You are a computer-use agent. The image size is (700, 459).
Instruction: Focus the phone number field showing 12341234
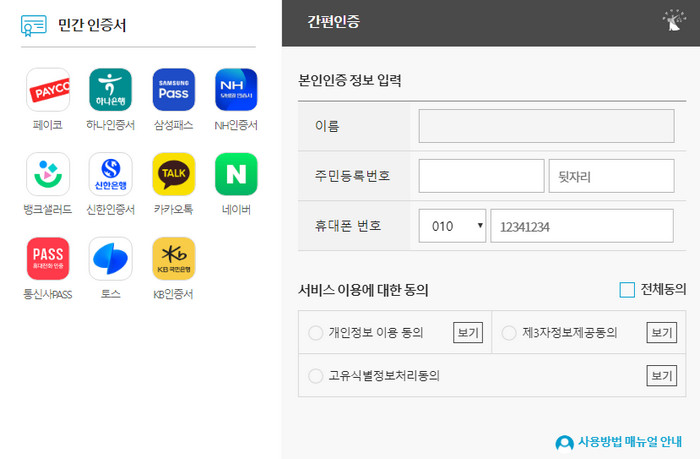click(582, 226)
